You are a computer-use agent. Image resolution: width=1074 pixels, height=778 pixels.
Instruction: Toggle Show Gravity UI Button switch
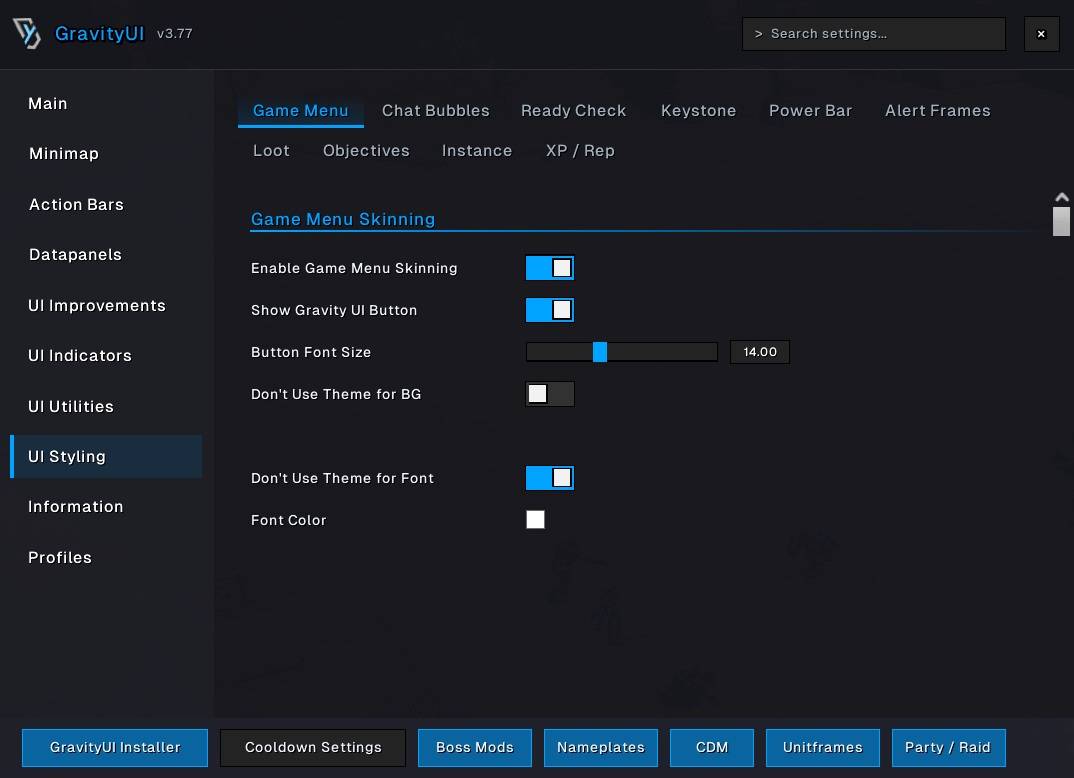549,310
